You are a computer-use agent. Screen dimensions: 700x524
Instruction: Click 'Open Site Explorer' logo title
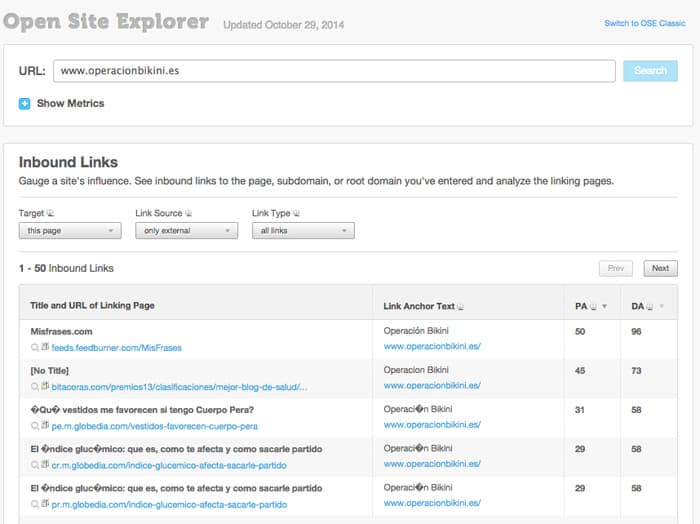click(x=106, y=21)
